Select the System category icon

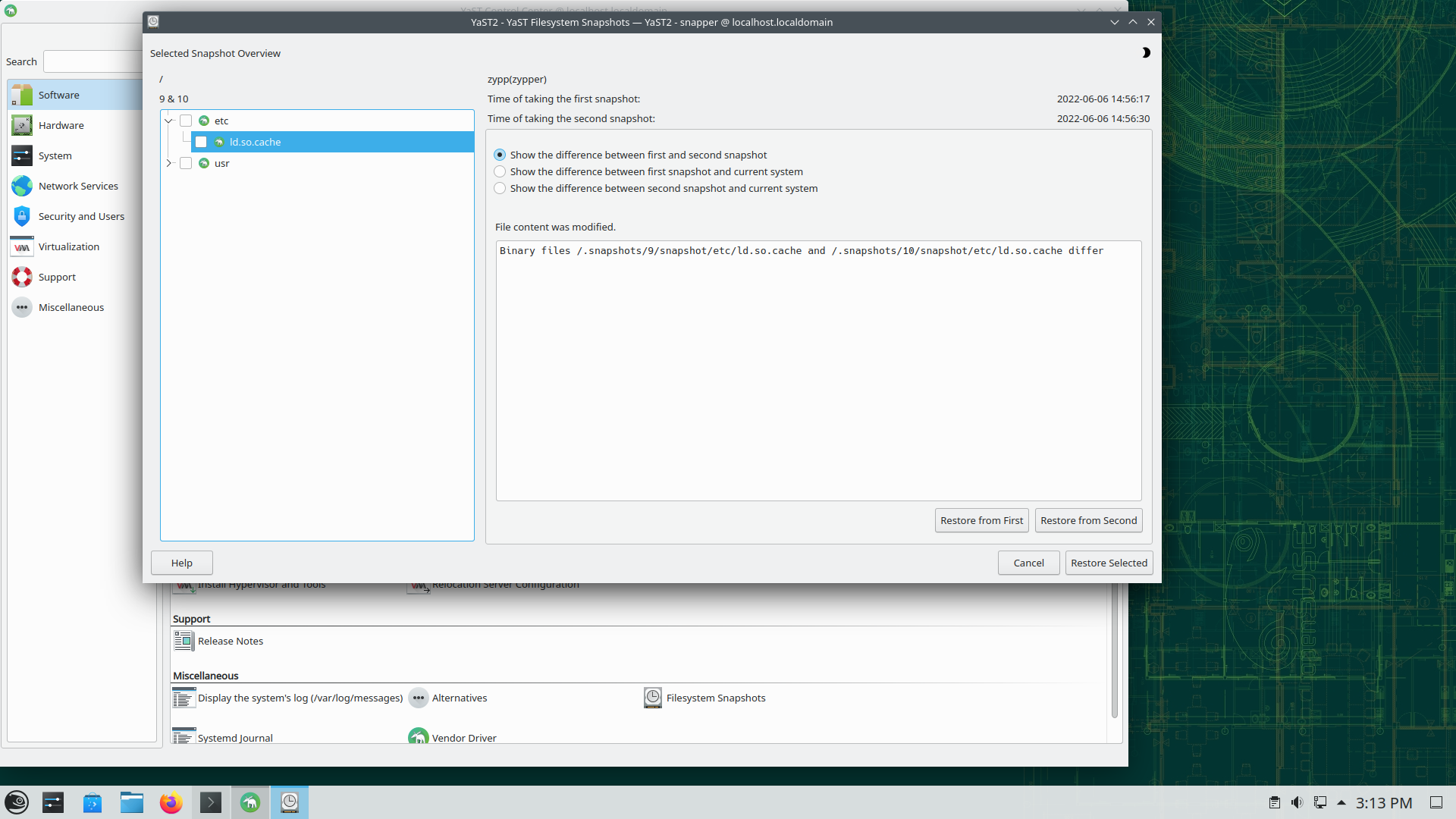coord(22,155)
